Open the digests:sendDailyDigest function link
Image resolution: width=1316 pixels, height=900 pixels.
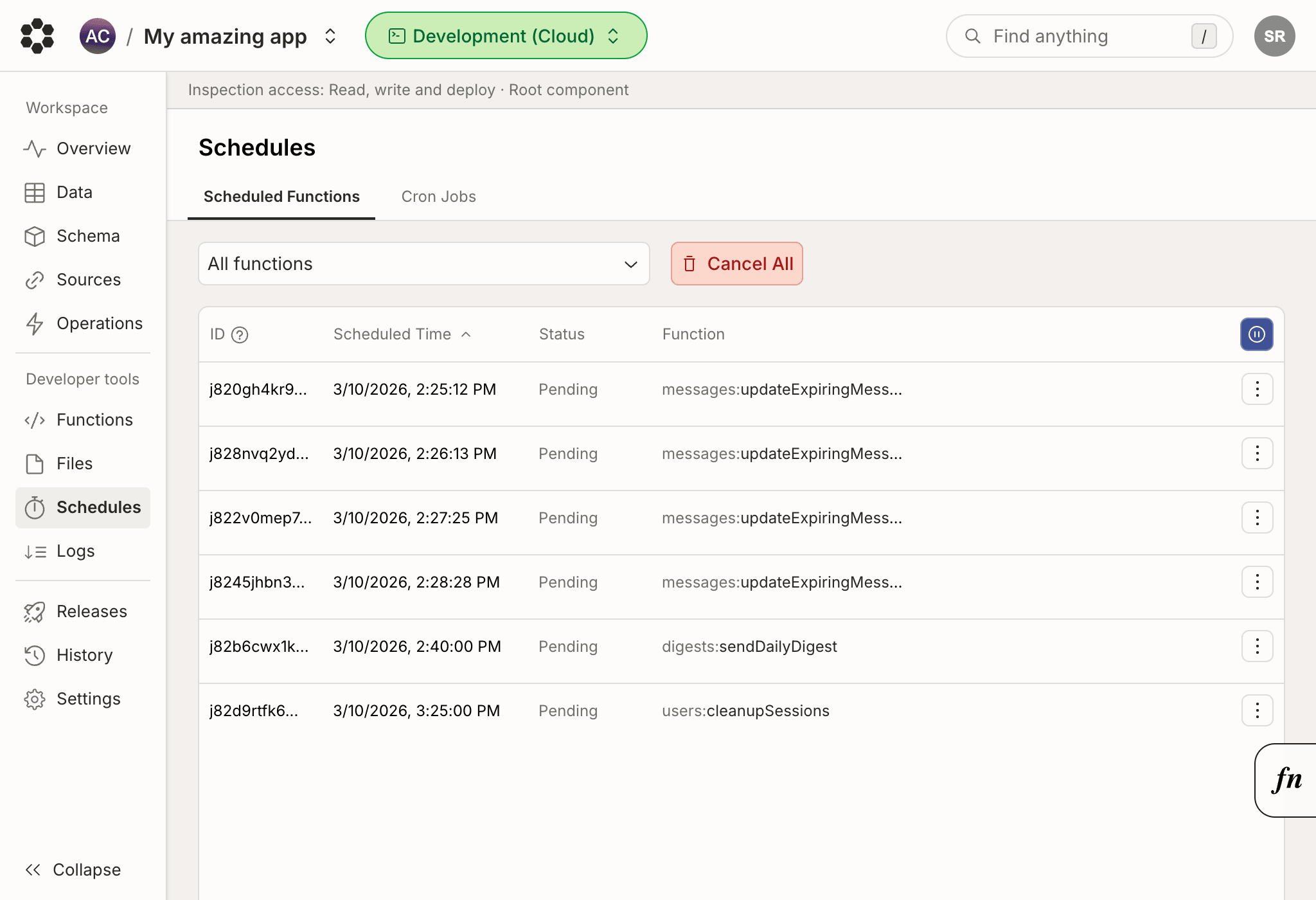tap(749, 647)
